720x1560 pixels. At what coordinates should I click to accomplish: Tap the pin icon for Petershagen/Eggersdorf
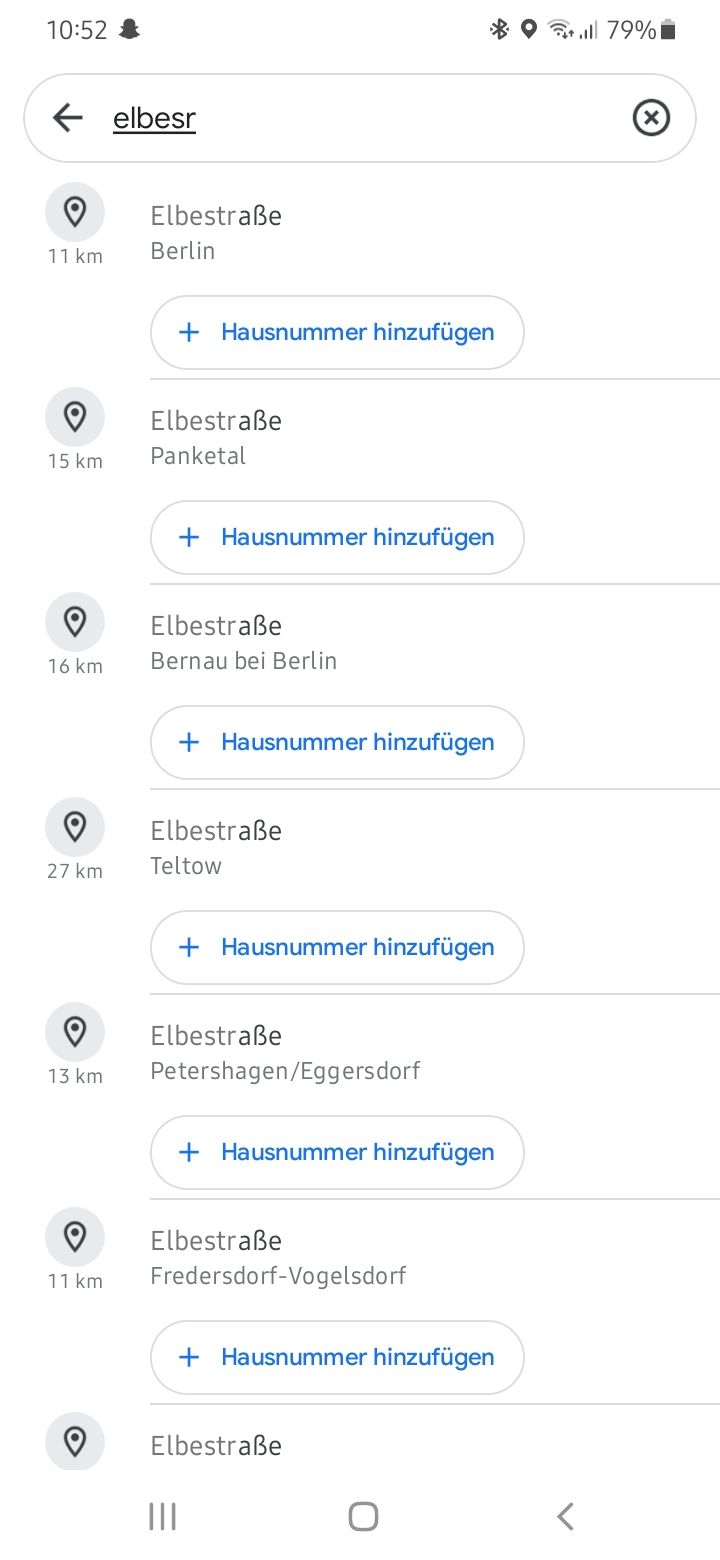pyautogui.click(x=75, y=1032)
